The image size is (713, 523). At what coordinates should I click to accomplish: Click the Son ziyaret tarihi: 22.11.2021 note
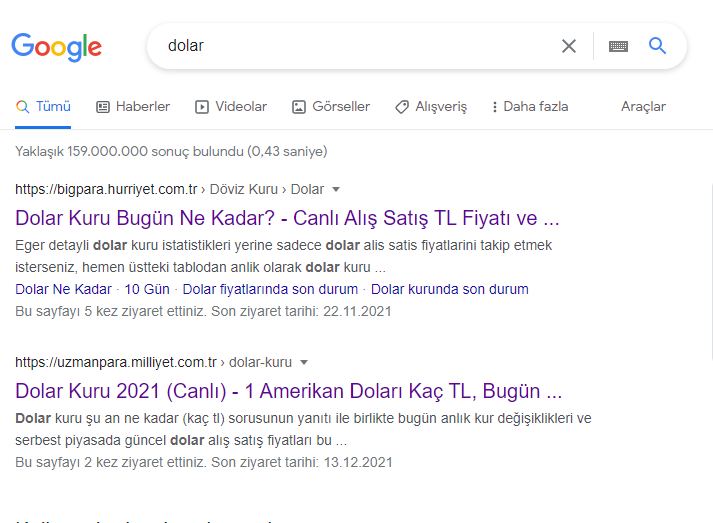click(x=301, y=312)
